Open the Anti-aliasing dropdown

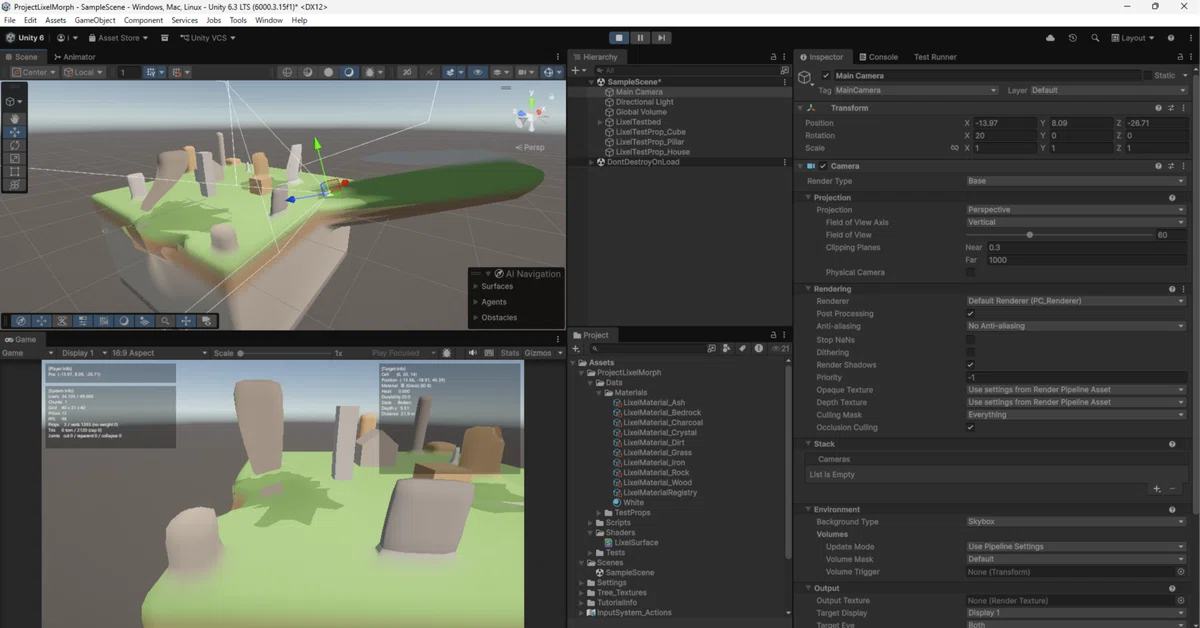1077,326
